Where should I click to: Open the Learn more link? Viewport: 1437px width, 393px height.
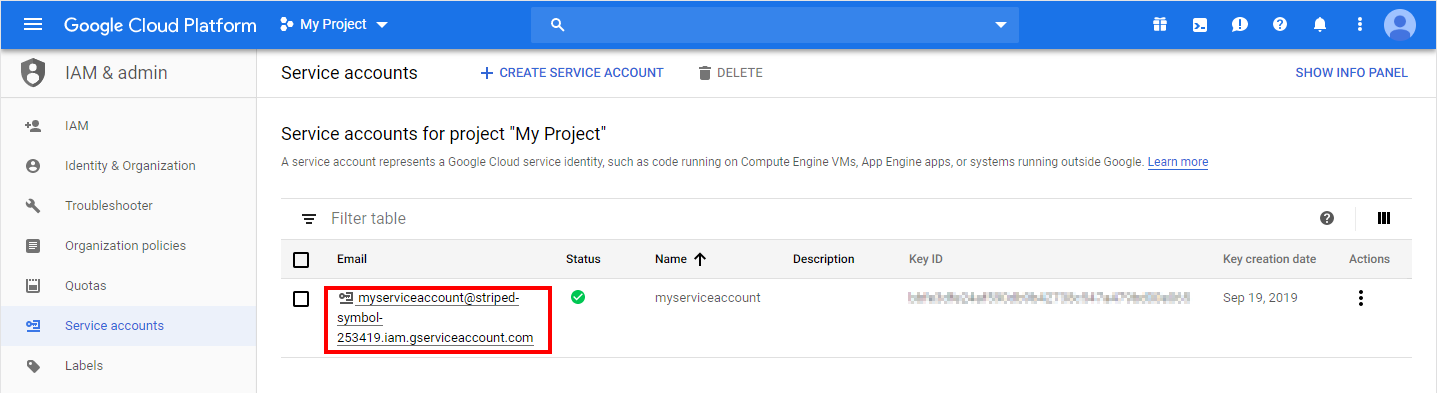click(x=1178, y=162)
